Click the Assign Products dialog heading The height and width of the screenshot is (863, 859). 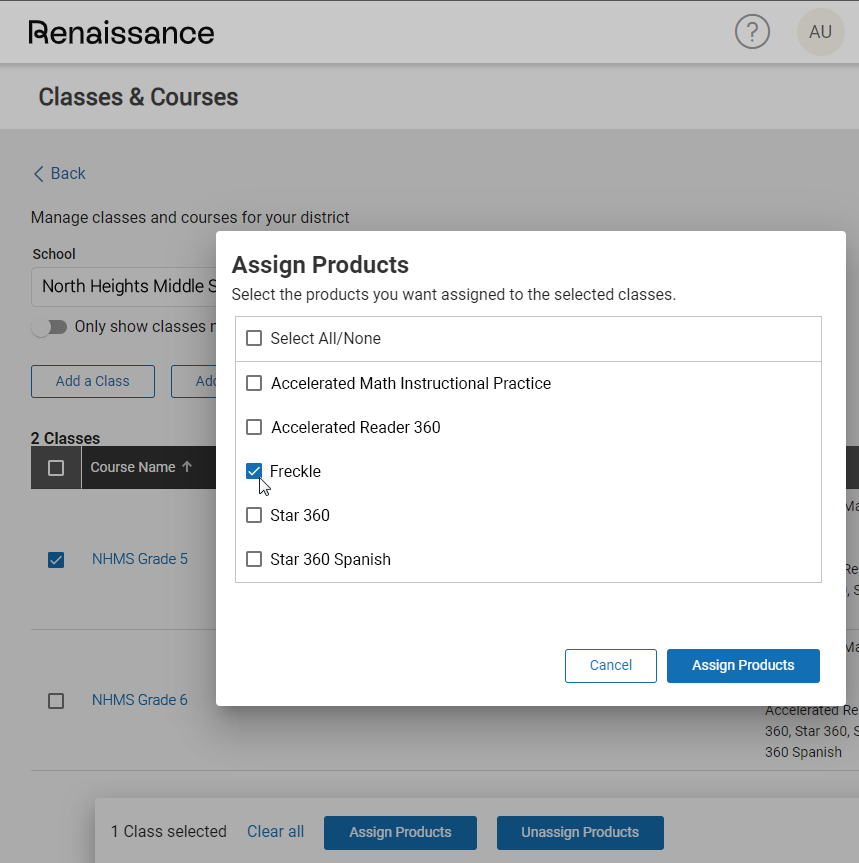[x=320, y=265]
